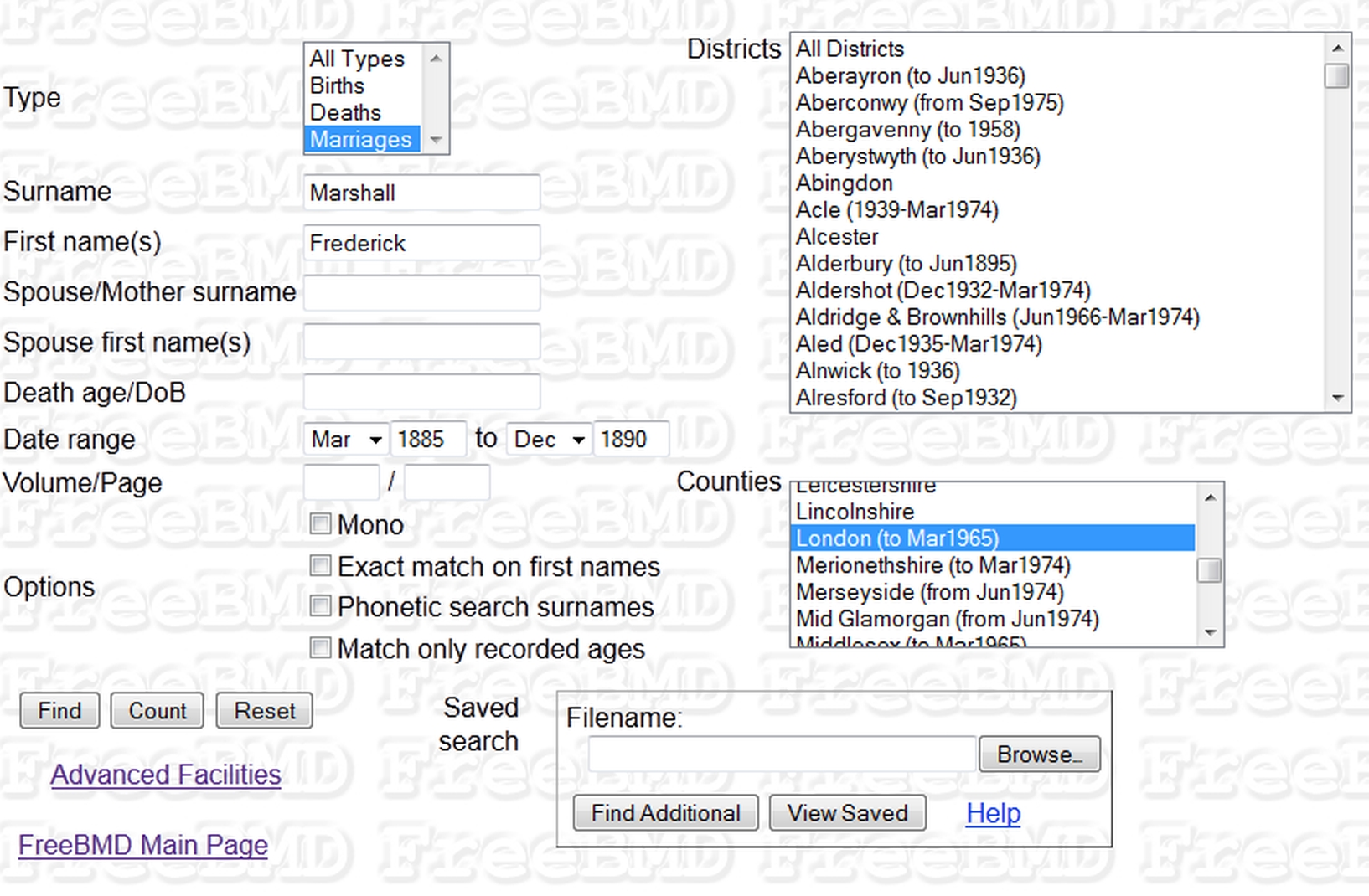
Task: Select Acle (1939-Mar1974) district
Action: 1057,209
